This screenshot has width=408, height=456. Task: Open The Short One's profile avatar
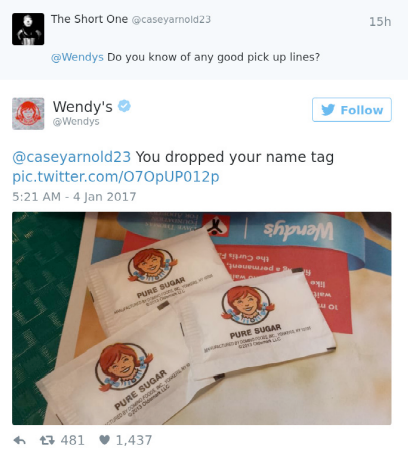(28, 29)
